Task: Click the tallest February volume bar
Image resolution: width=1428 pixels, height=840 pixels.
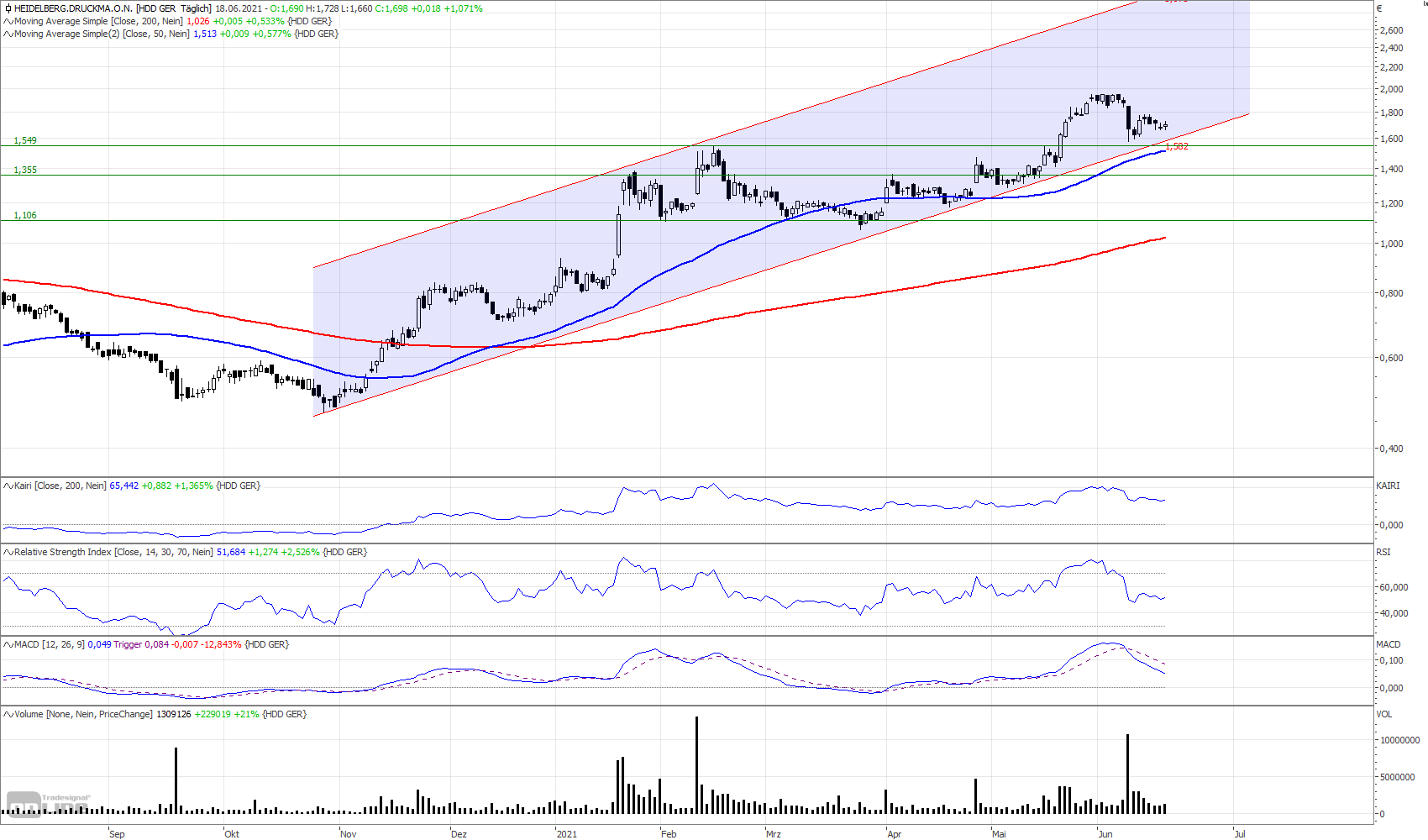Action: click(x=696, y=765)
